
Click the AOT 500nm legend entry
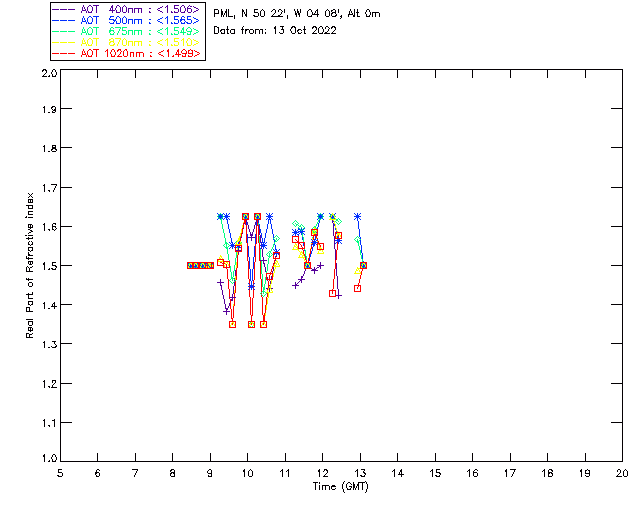tap(126, 20)
